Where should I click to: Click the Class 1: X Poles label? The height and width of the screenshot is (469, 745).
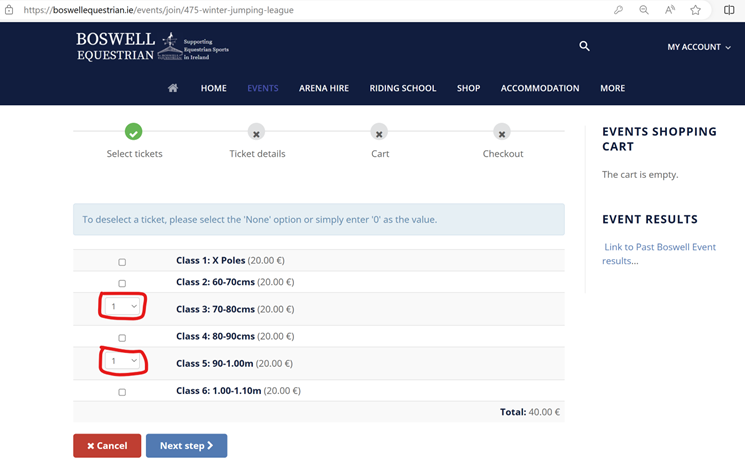click(210, 260)
